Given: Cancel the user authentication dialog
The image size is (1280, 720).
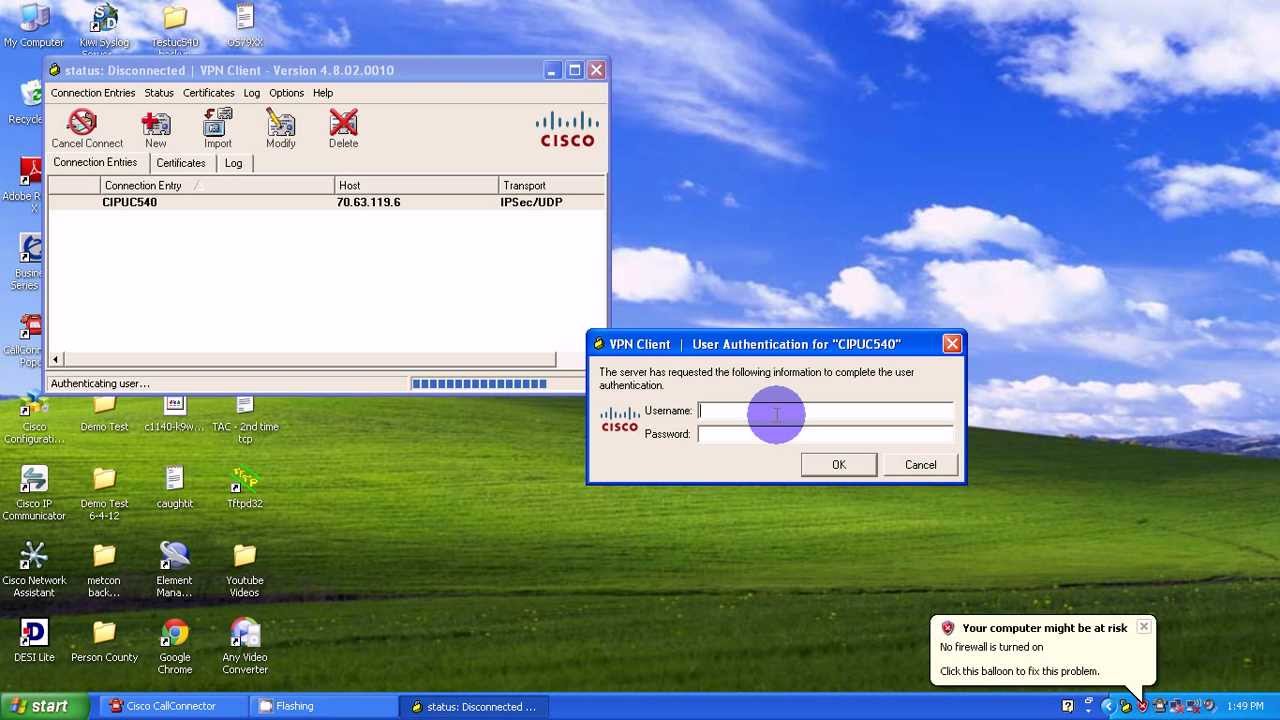Looking at the screenshot, I should (921, 465).
